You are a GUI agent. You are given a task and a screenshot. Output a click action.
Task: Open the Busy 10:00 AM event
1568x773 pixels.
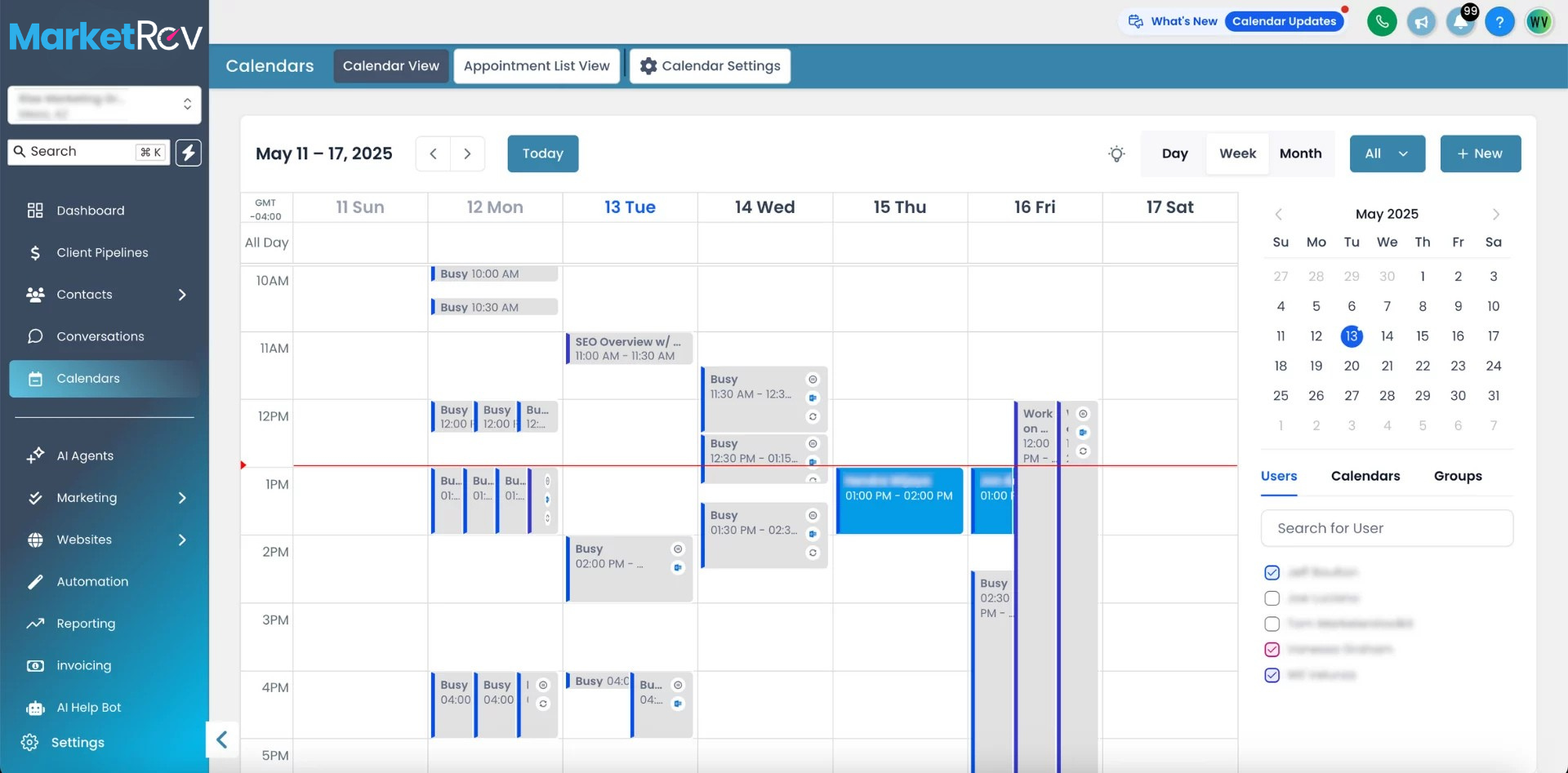pos(495,274)
